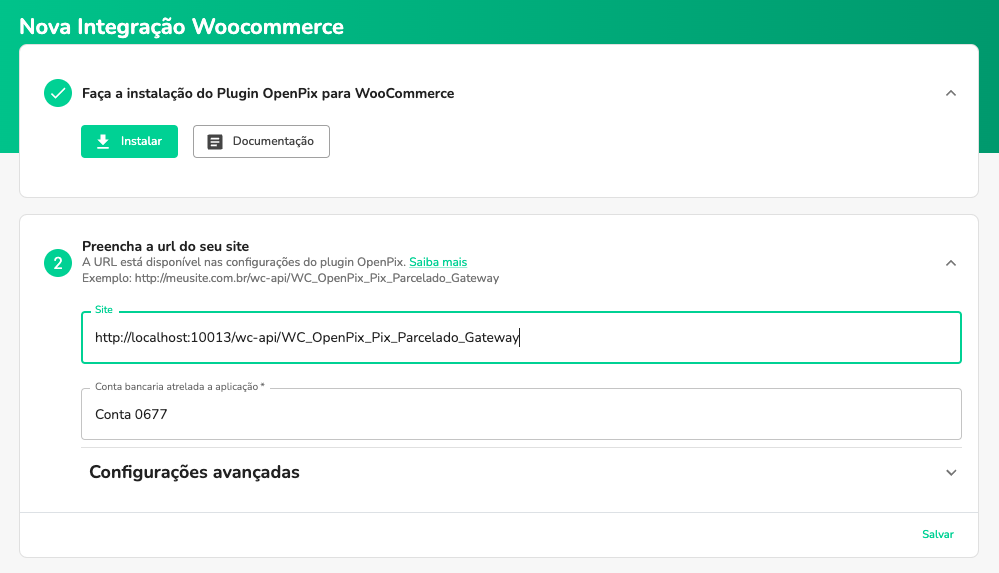Click the step 2 number circle
Image resolution: width=999 pixels, height=573 pixels.
tap(57, 263)
